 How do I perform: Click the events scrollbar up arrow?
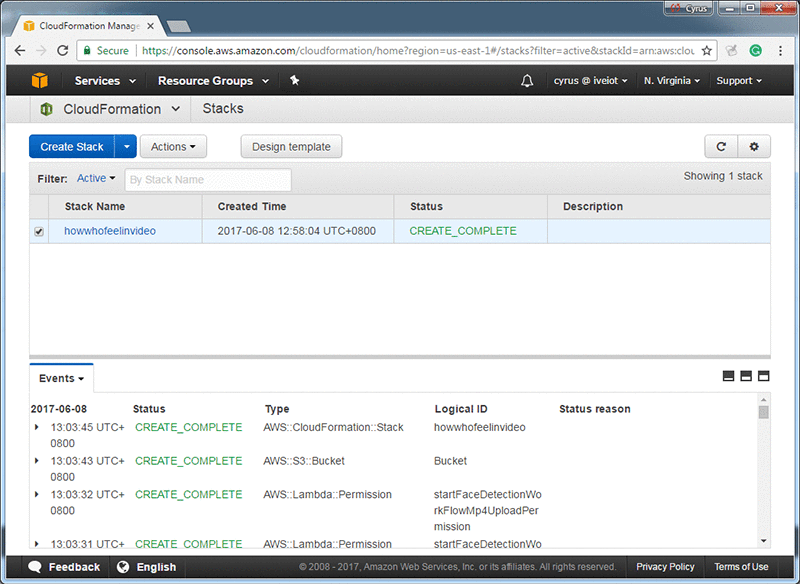[x=763, y=400]
